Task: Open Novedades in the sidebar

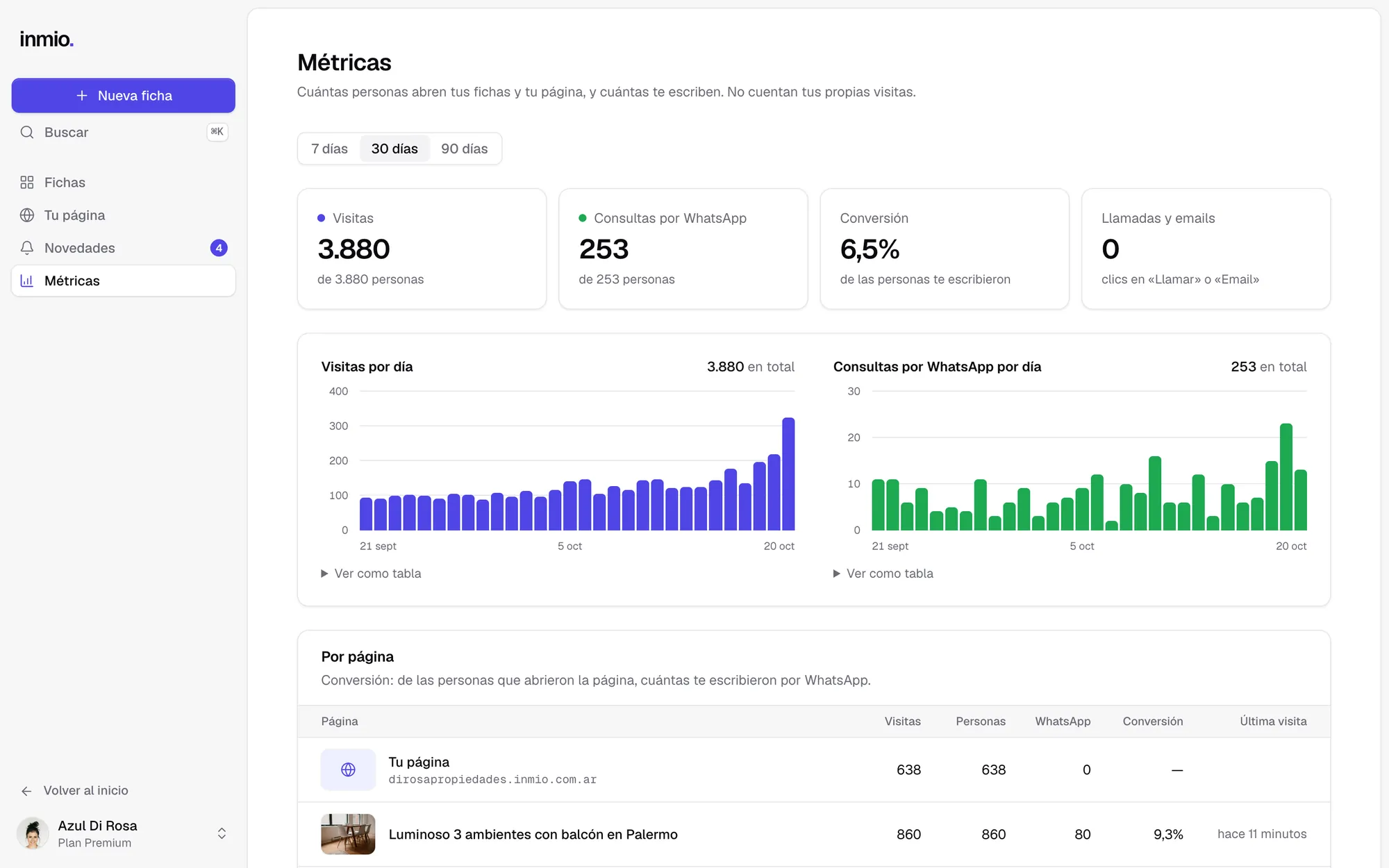Action: pos(124,248)
